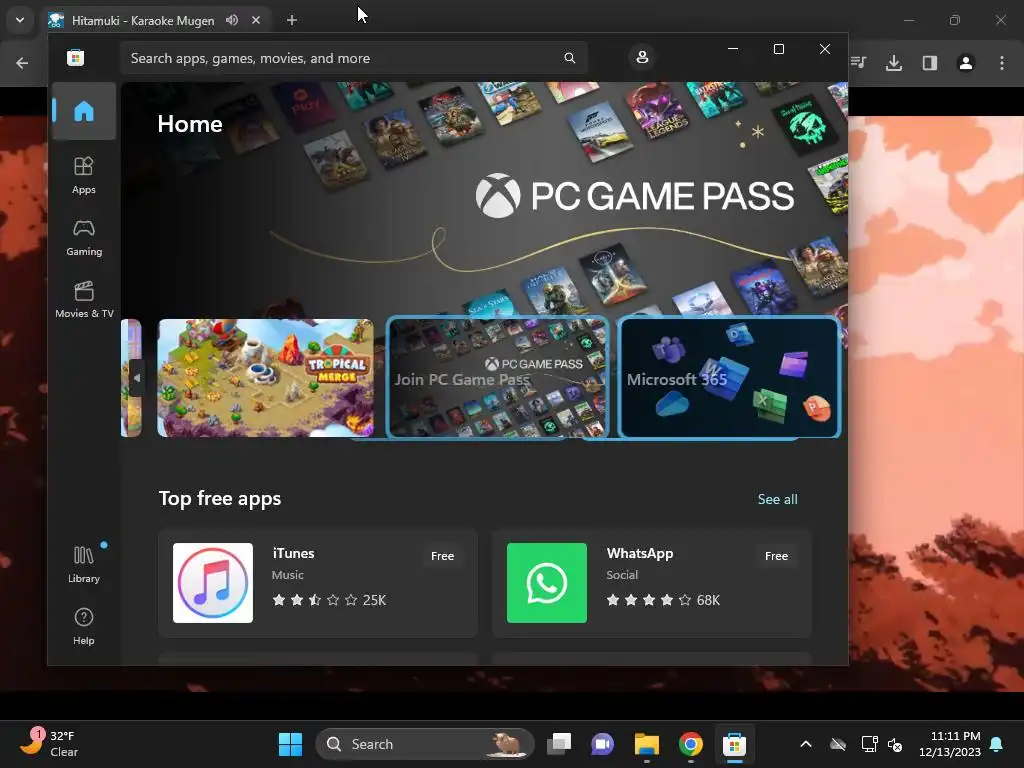Image resolution: width=1024 pixels, height=768 pixels.
Task: Go to the Gaming section
Action: point(84,238)
